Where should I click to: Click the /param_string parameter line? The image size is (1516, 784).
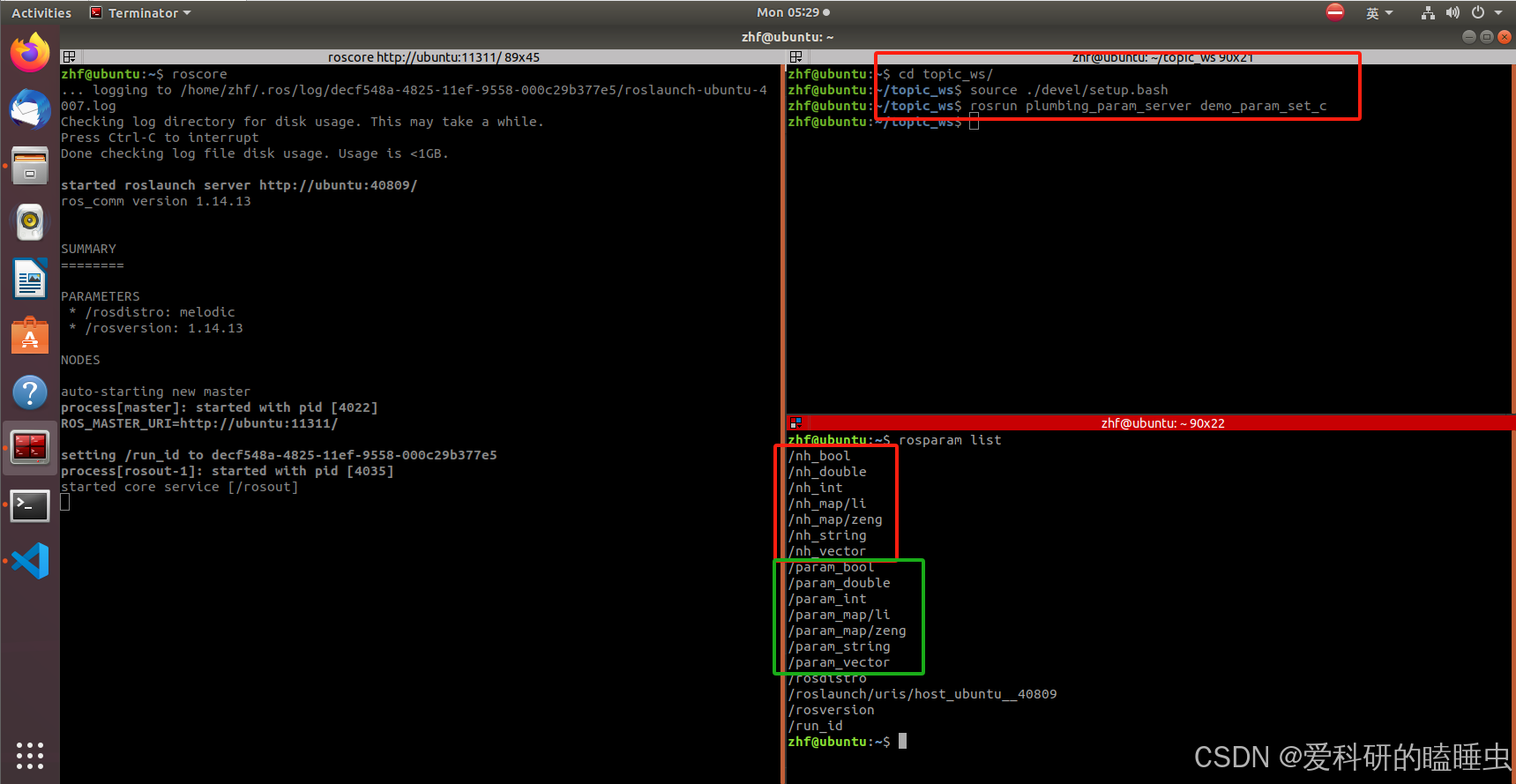[840, 646]
